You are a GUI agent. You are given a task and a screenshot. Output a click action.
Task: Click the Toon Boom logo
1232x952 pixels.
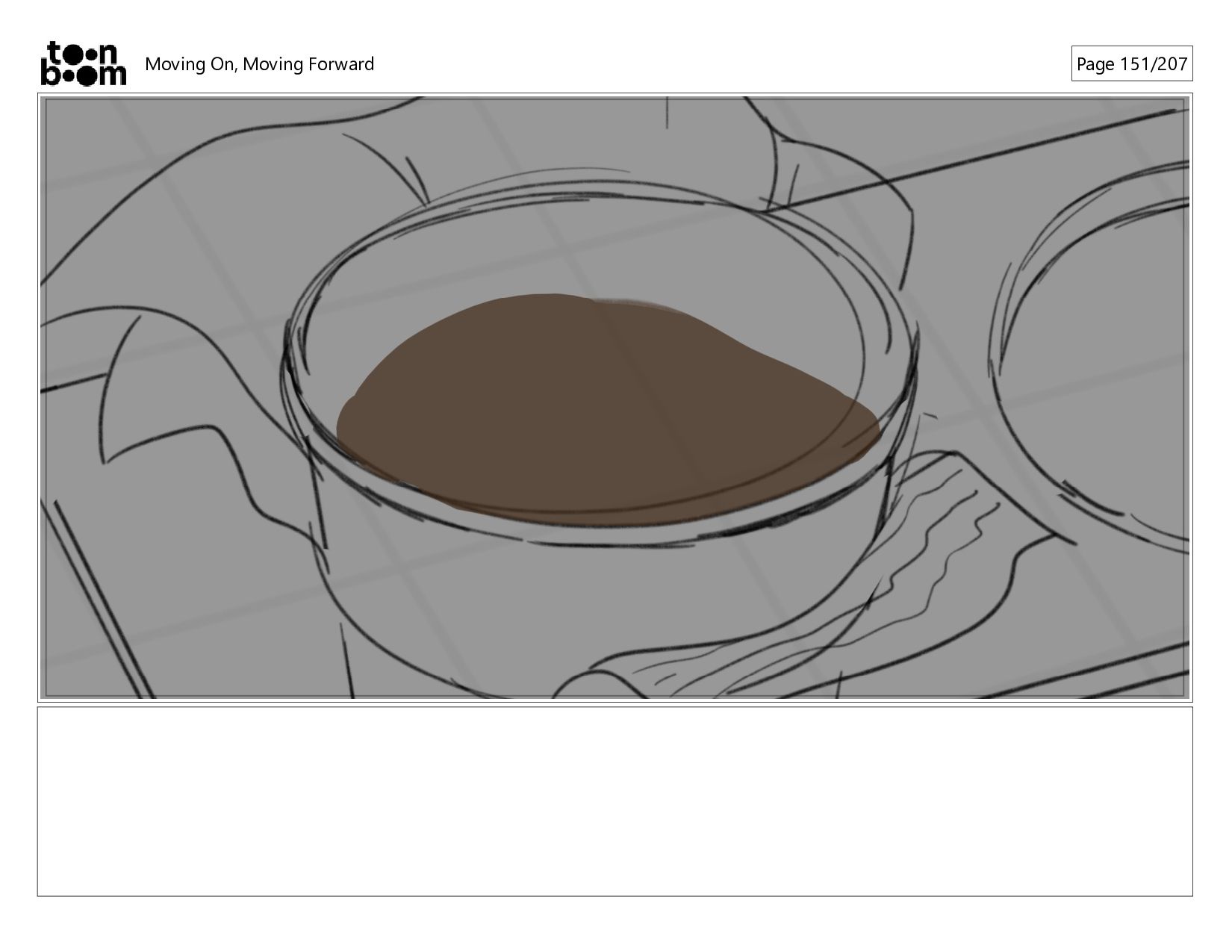click(x=83, y=63)
